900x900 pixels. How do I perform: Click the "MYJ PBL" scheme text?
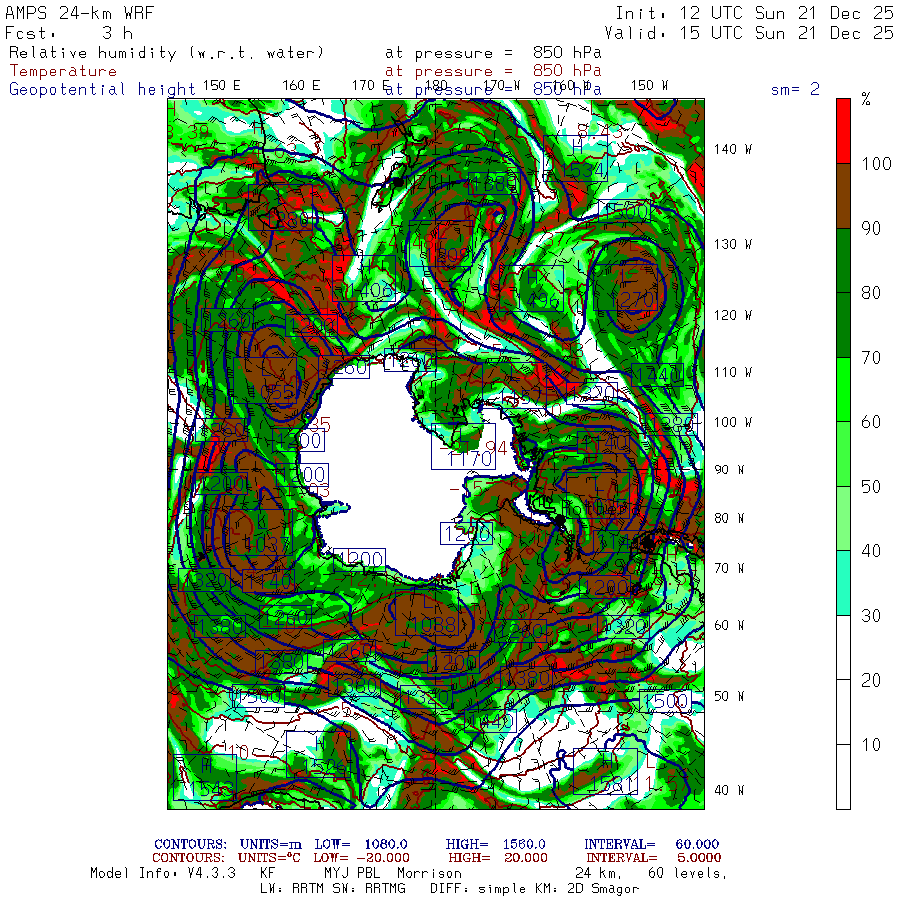352,873
